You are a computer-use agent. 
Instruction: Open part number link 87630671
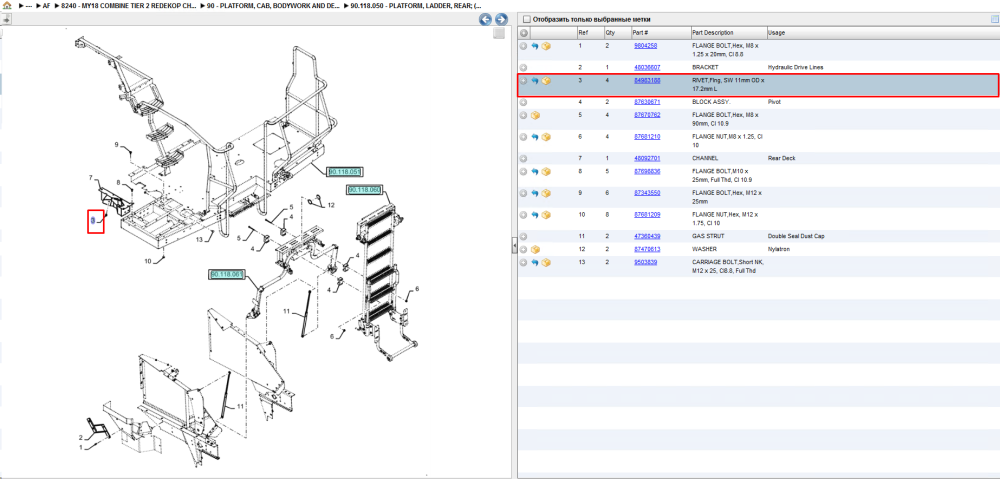tap(647, 102)
